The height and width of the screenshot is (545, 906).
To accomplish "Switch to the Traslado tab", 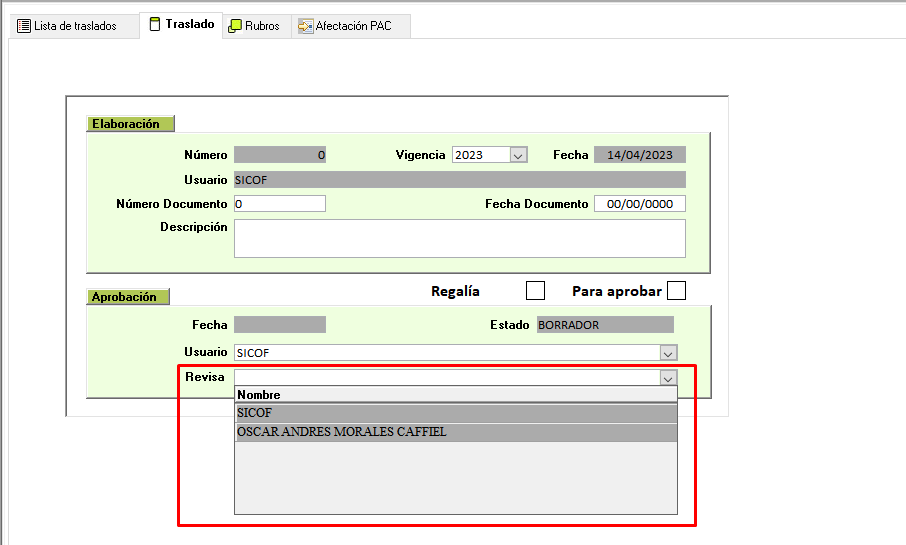I will (x=181, y=24).
